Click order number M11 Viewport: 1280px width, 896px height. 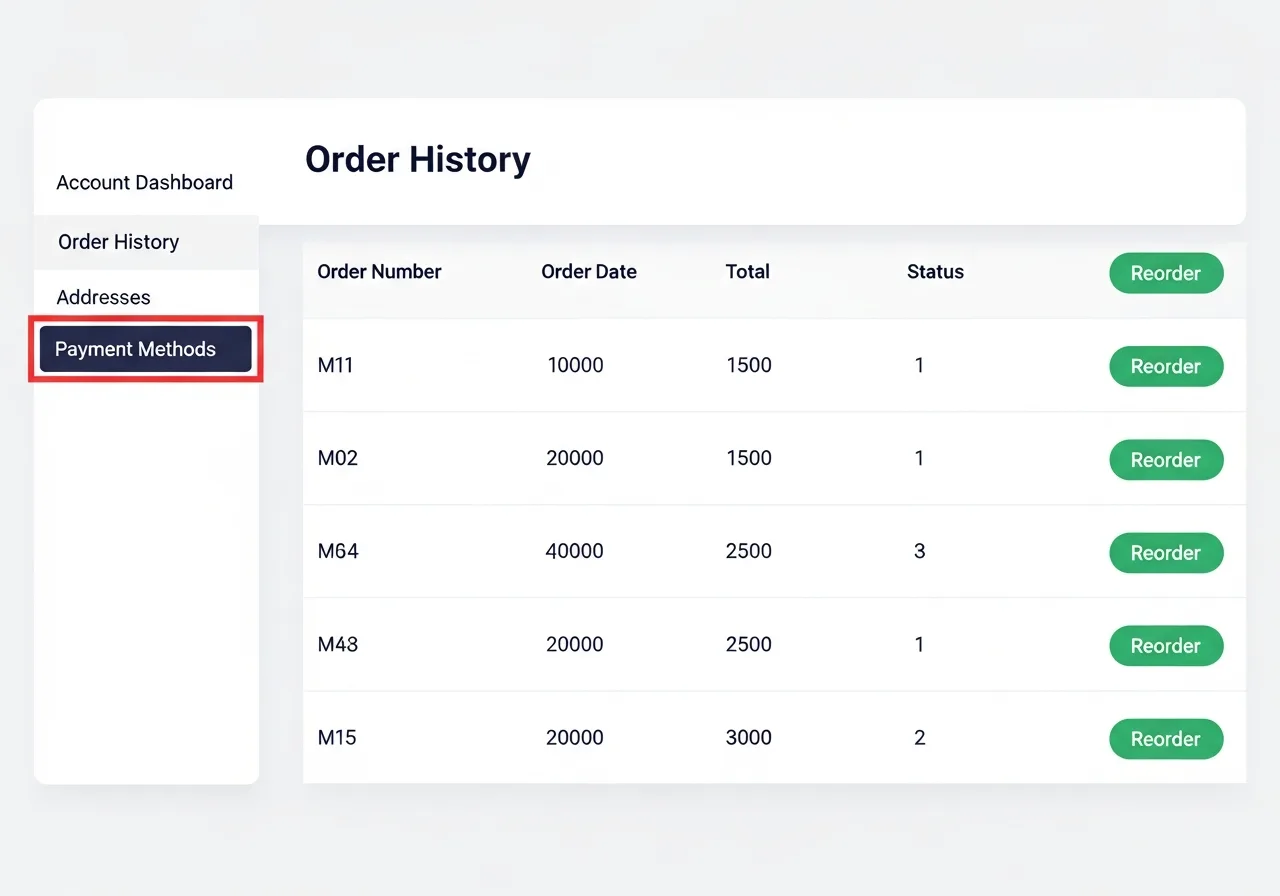336,366
